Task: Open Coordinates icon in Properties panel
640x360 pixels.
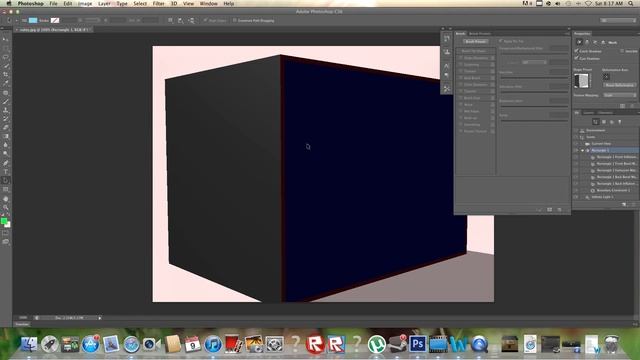Action: 603,42
